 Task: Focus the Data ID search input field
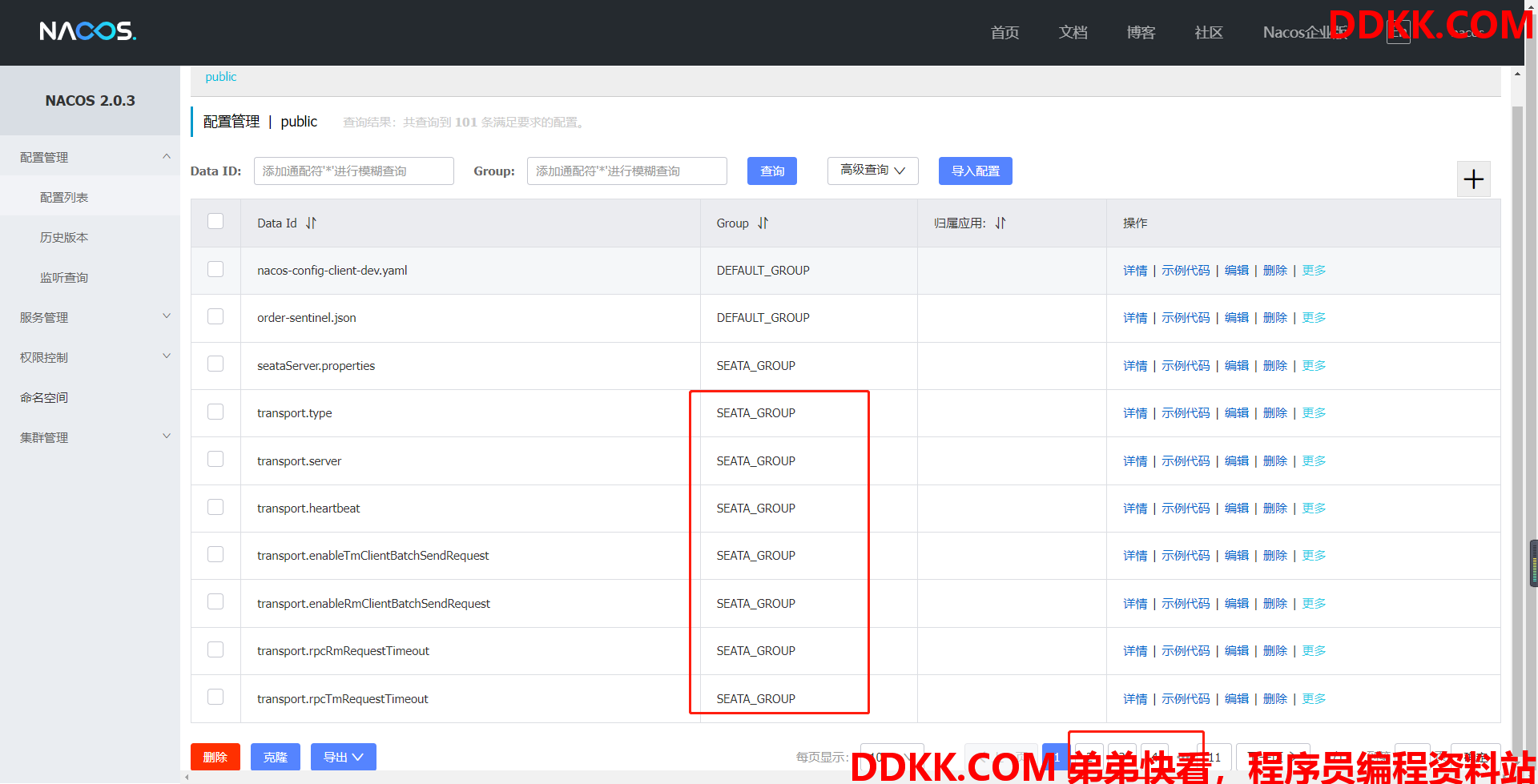pyautogui.click(x=353, y=171)
